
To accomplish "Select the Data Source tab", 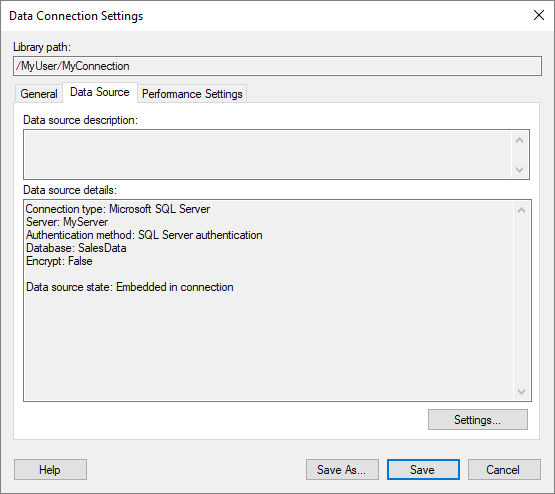I will (100, 92).
